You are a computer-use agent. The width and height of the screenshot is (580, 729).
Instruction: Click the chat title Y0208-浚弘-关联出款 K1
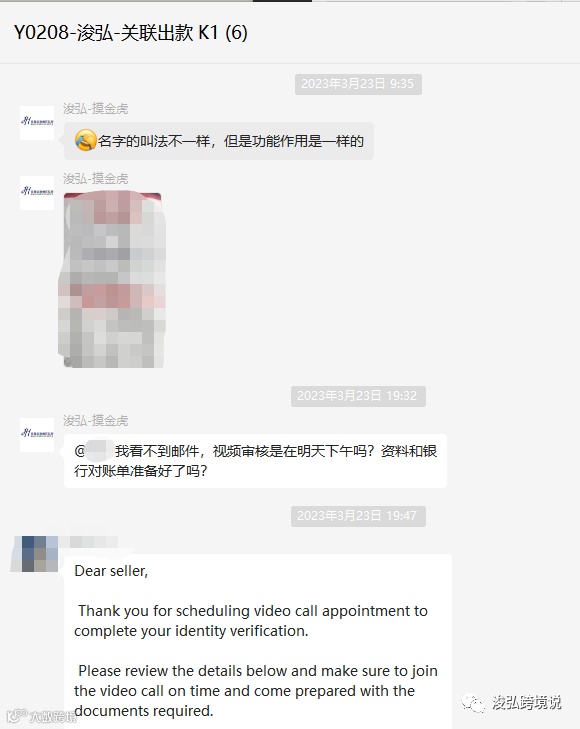pos(131,33)
